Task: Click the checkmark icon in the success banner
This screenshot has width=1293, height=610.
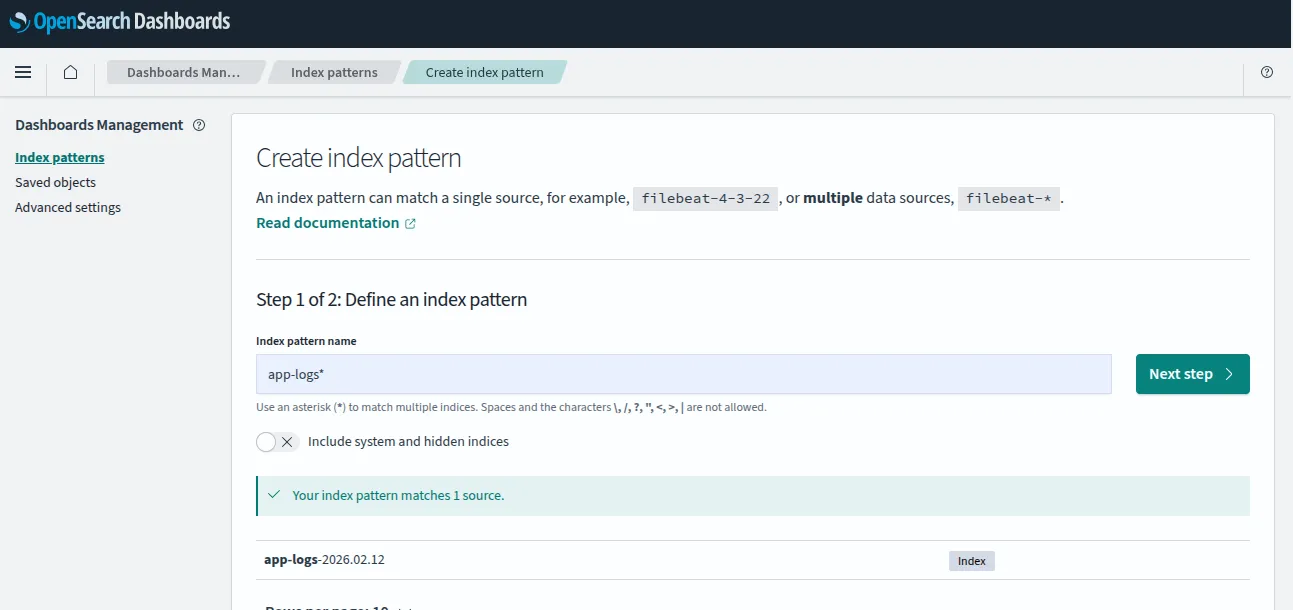Action: 273,494
